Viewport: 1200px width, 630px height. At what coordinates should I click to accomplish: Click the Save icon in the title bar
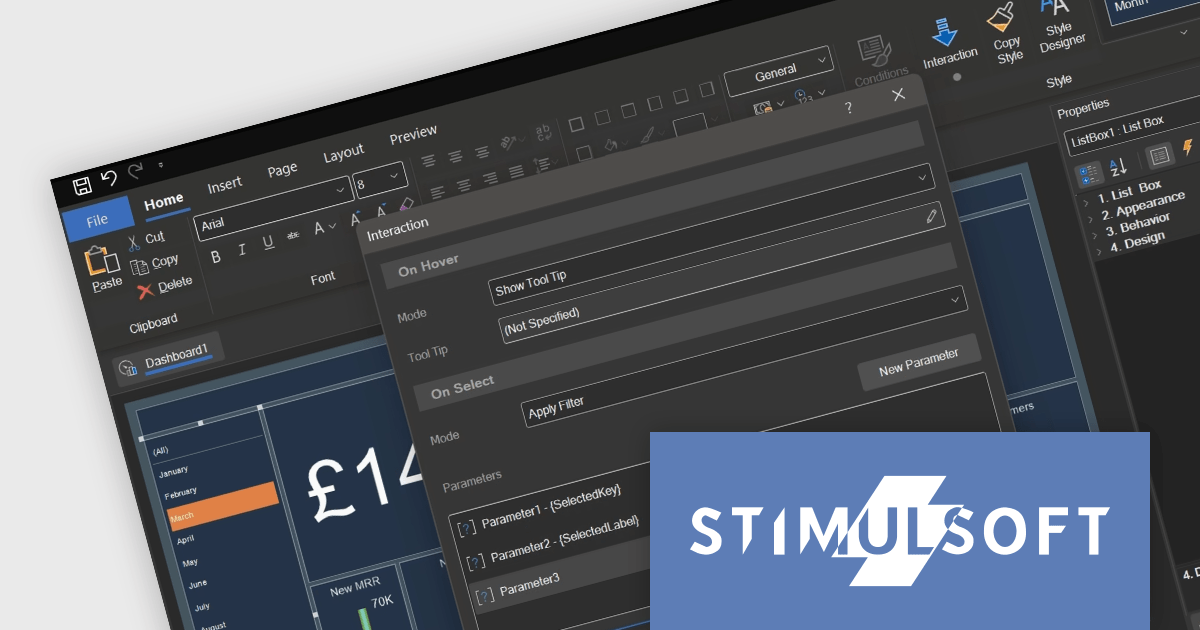coord(83,184)
